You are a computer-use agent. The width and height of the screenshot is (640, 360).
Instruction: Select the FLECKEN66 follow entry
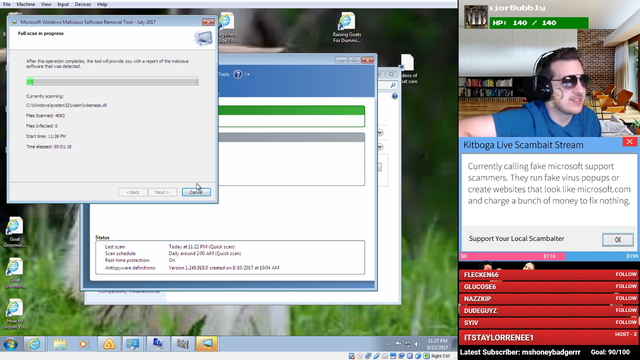pos(549,275)
